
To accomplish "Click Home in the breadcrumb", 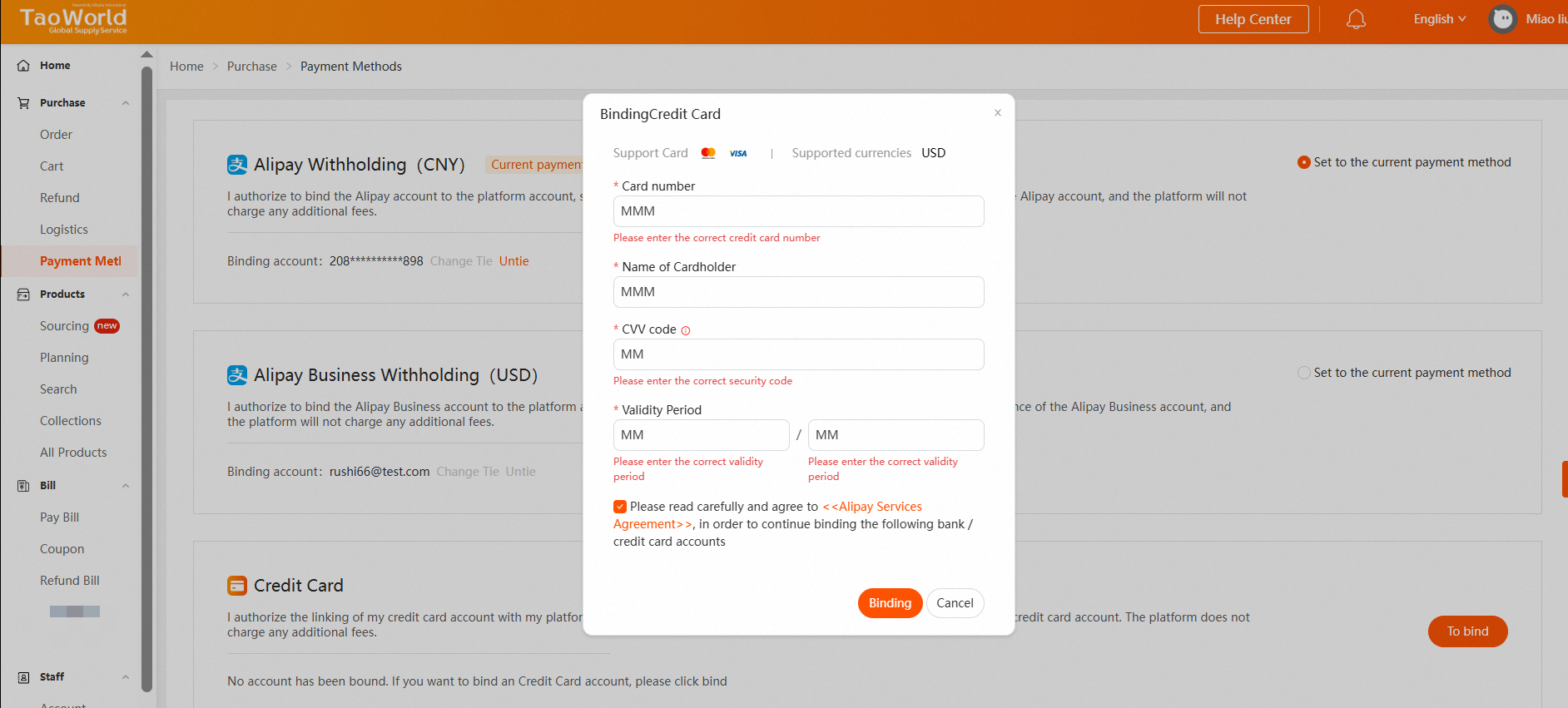I will (x=186, y=67).
